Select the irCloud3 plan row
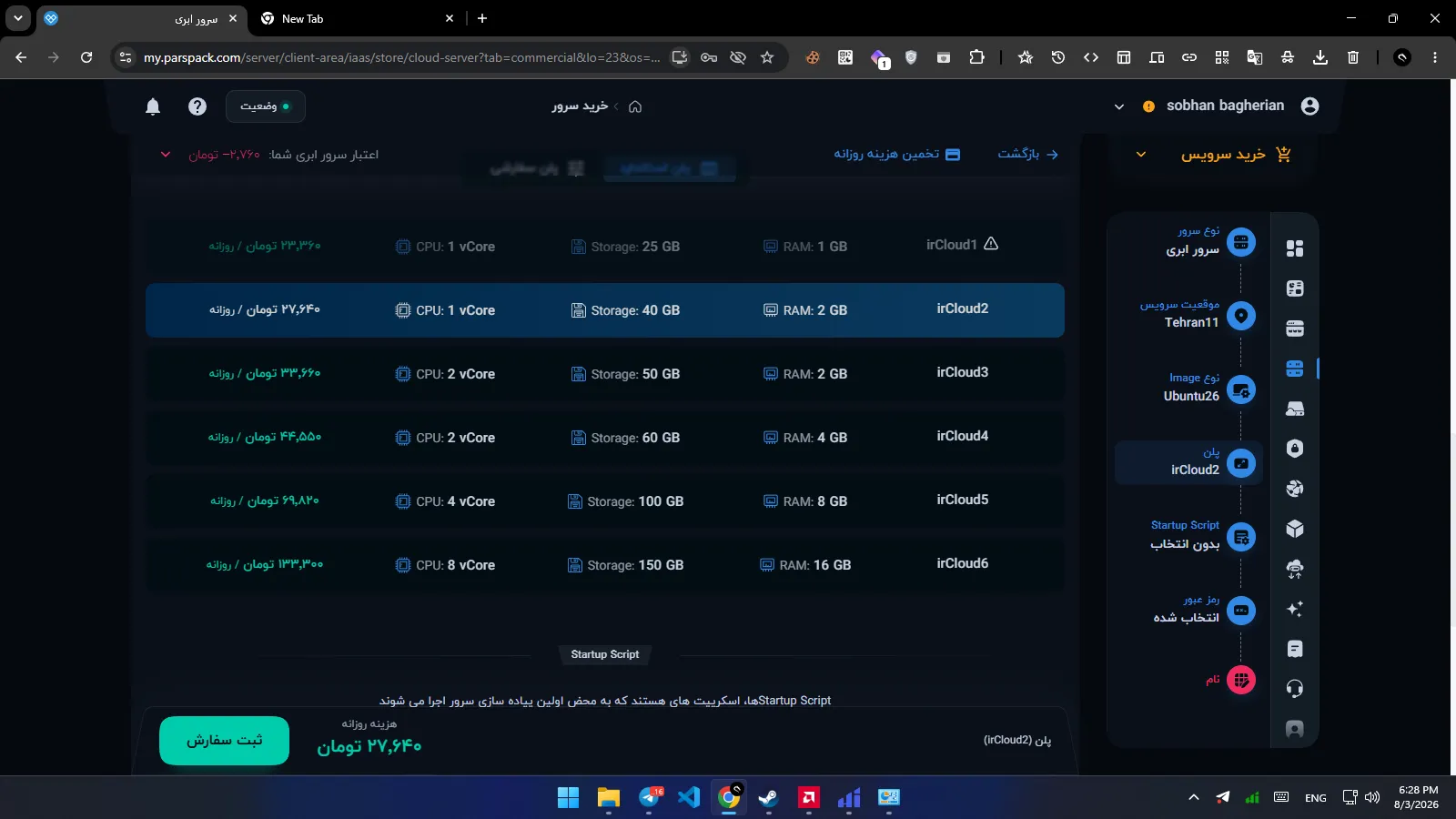This screenshot has height=819, width=1456. (605, 374)
